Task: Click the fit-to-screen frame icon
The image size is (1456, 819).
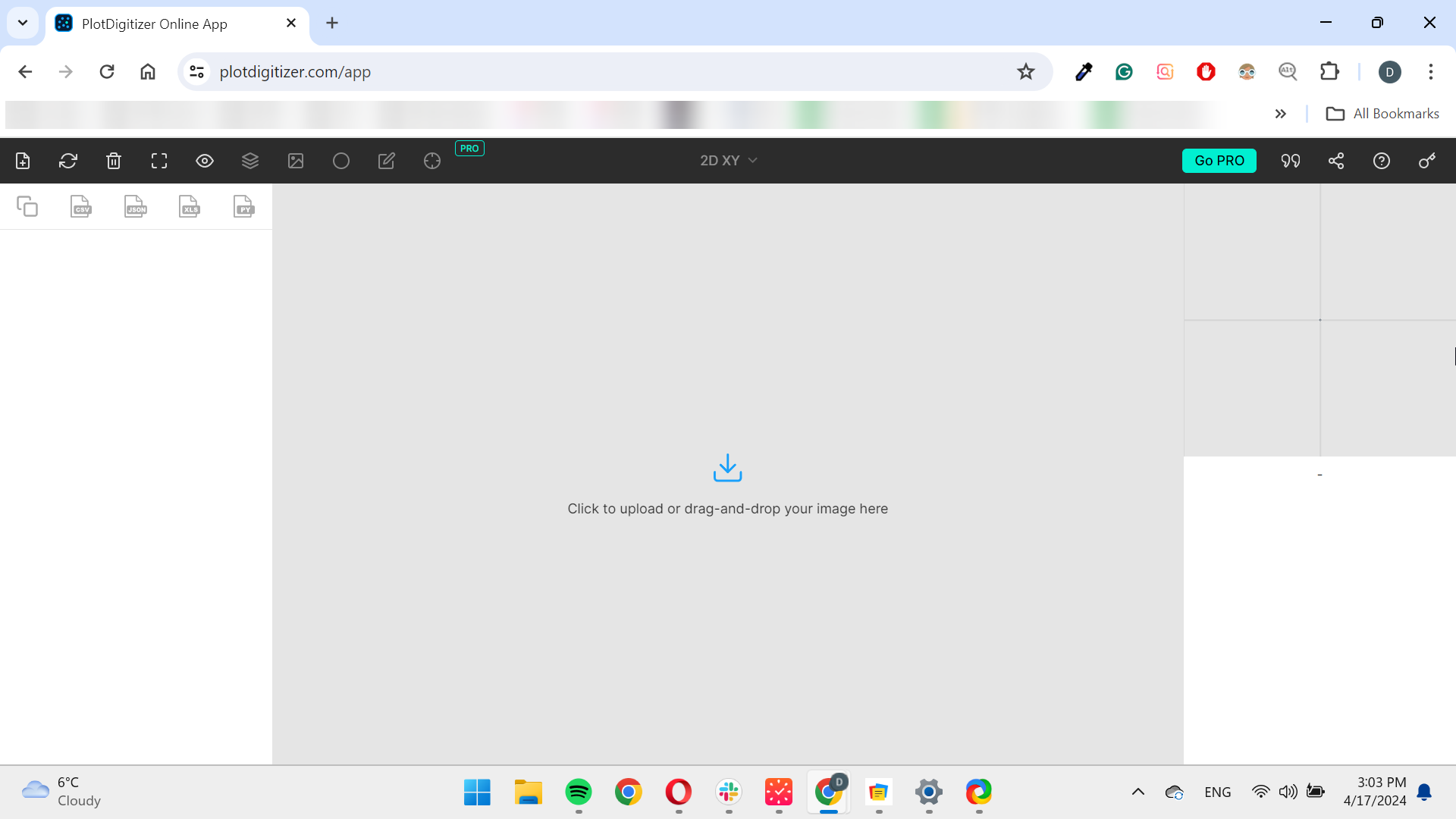Action: click(159, 161)
